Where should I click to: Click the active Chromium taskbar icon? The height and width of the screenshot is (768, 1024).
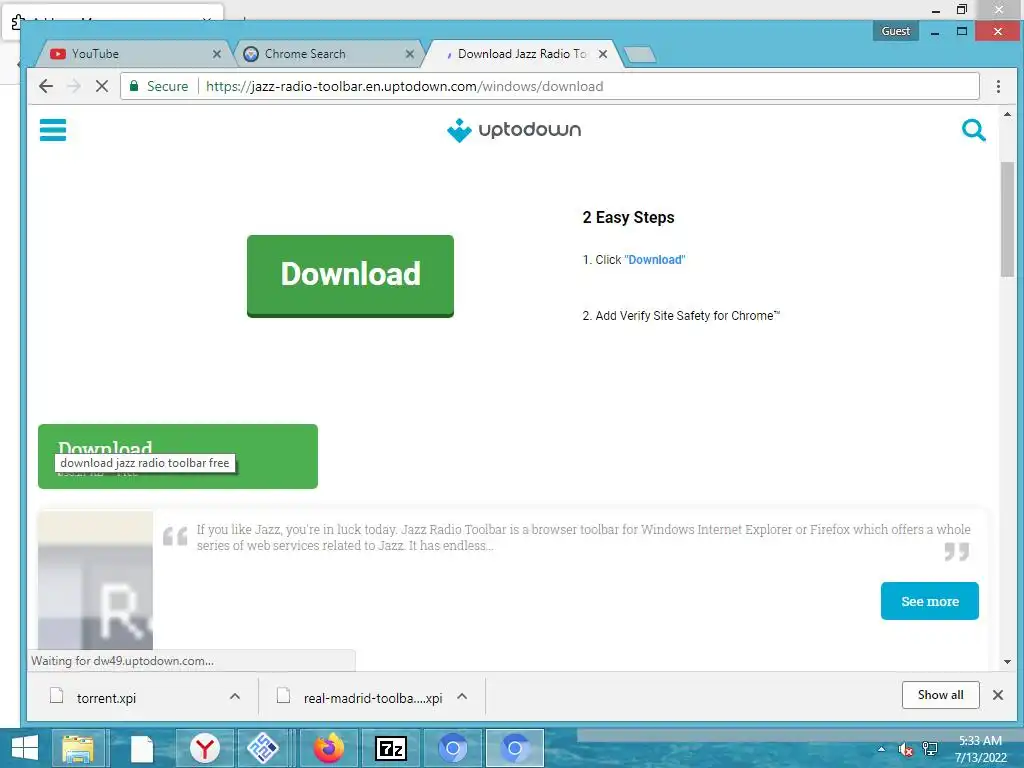click(515, 748)
